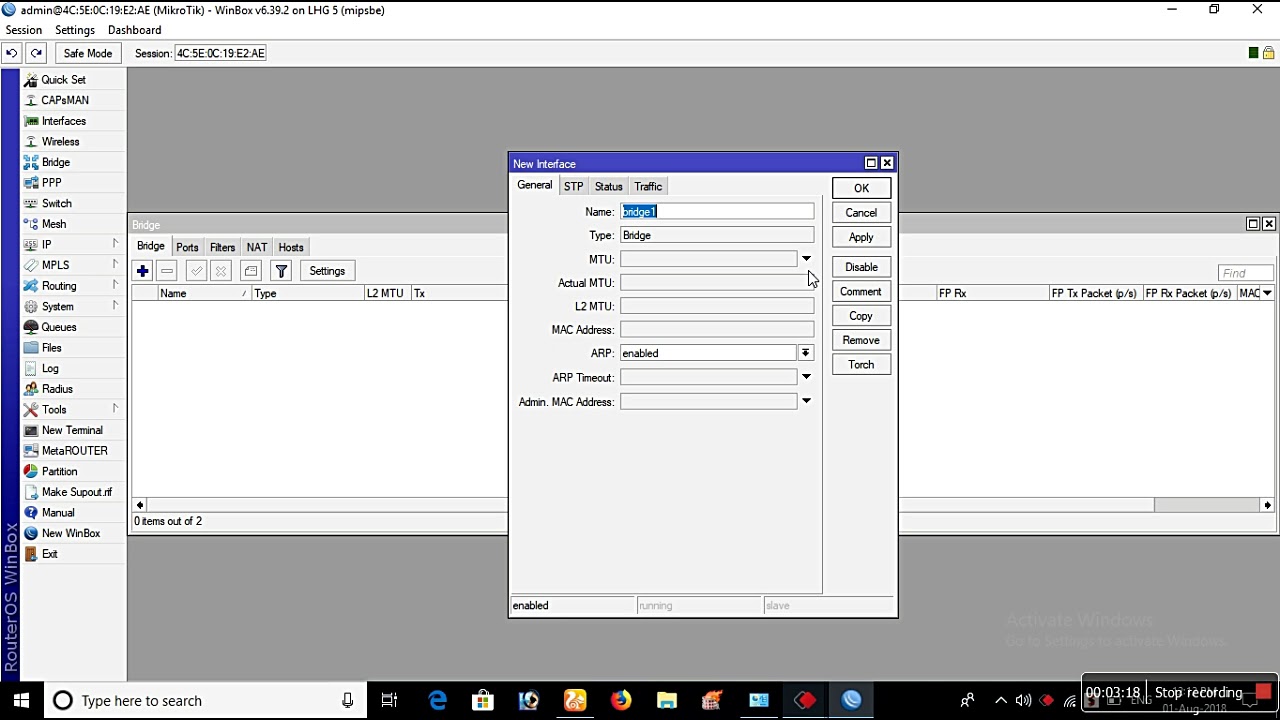Image resolution: width=1280 pixels, height=720 pixels.
Task: Switch to the Status tab
Action: (608, 186)
